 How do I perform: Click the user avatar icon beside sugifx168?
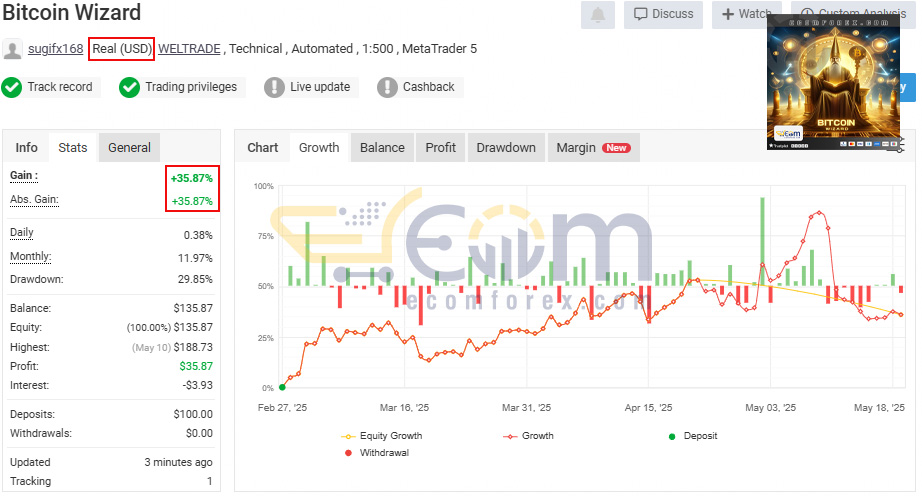tap(12, 49)
